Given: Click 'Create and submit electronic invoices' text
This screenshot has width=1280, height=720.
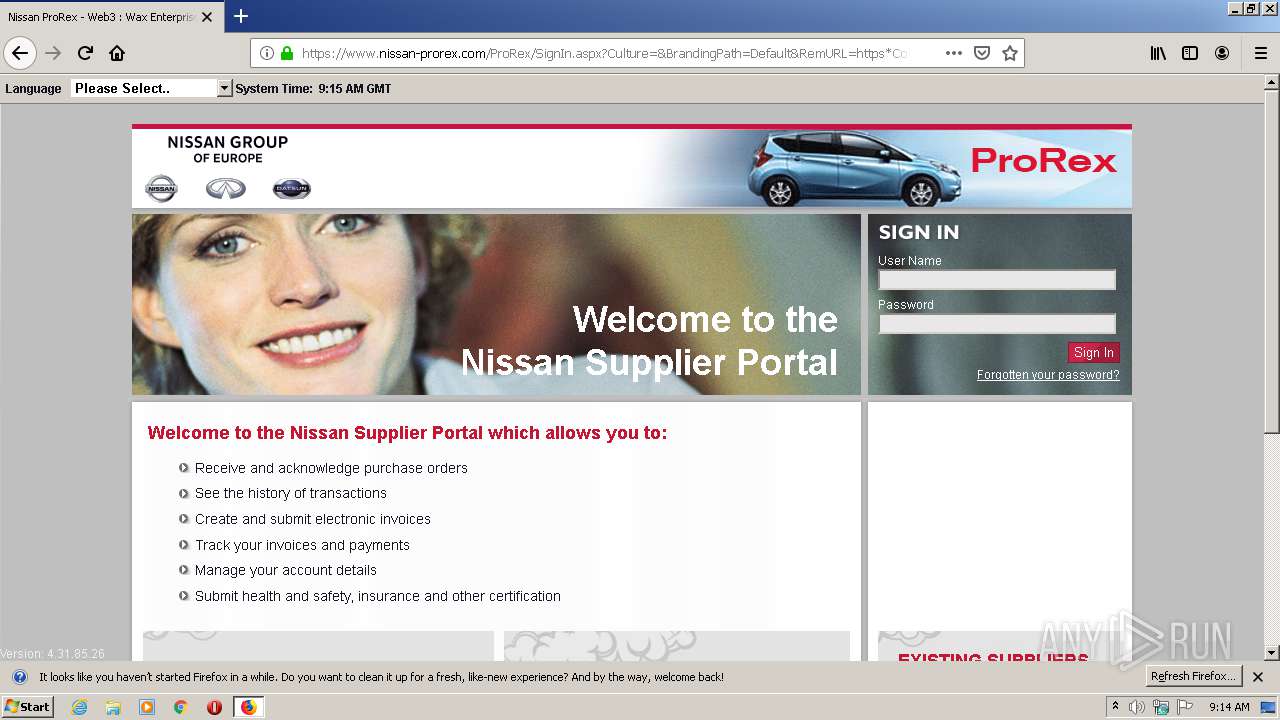Looking at the screenshot, I should click(x=313, y=519).
